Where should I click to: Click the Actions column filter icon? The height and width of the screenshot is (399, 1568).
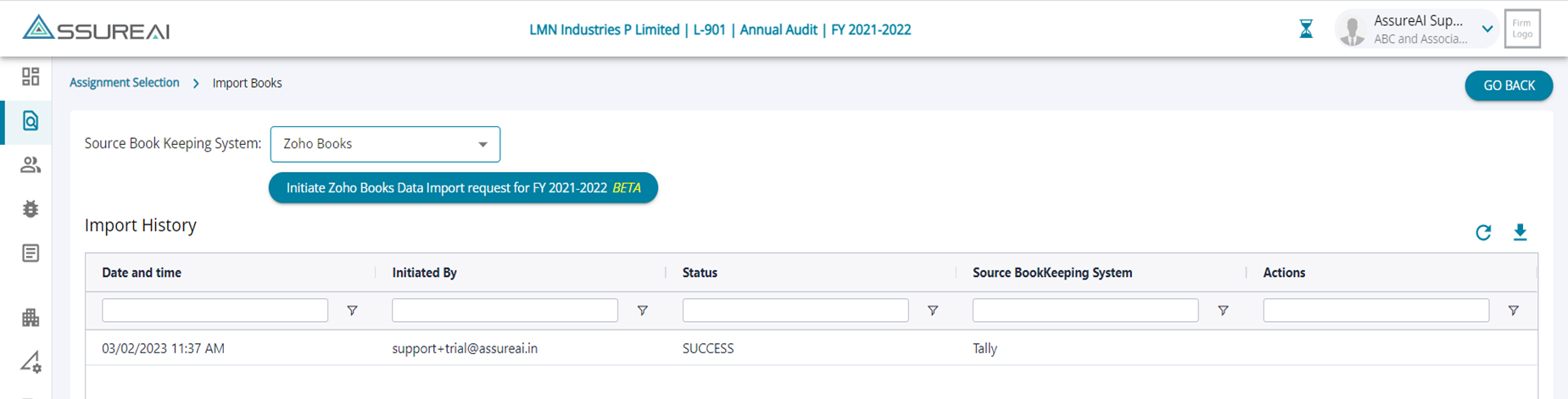coord(1513,311)
